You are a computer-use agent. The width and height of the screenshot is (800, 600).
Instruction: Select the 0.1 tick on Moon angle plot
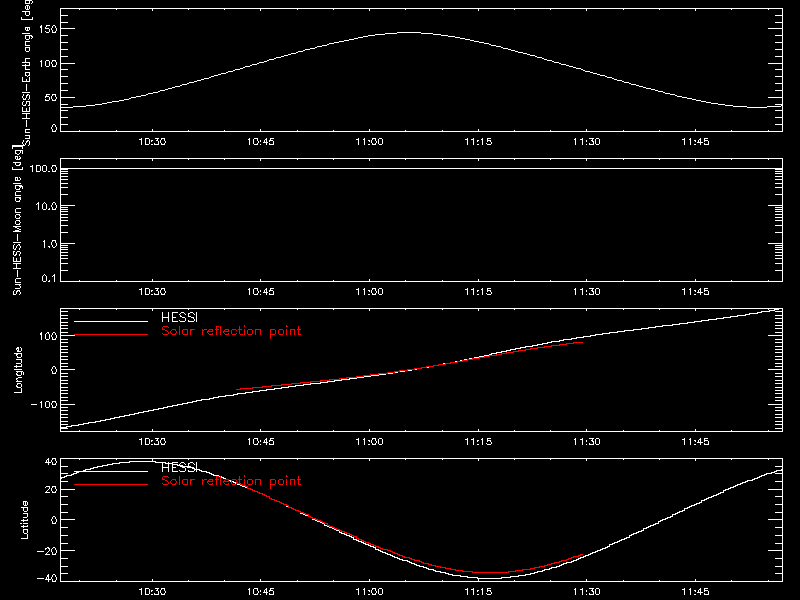click(49, 278)
